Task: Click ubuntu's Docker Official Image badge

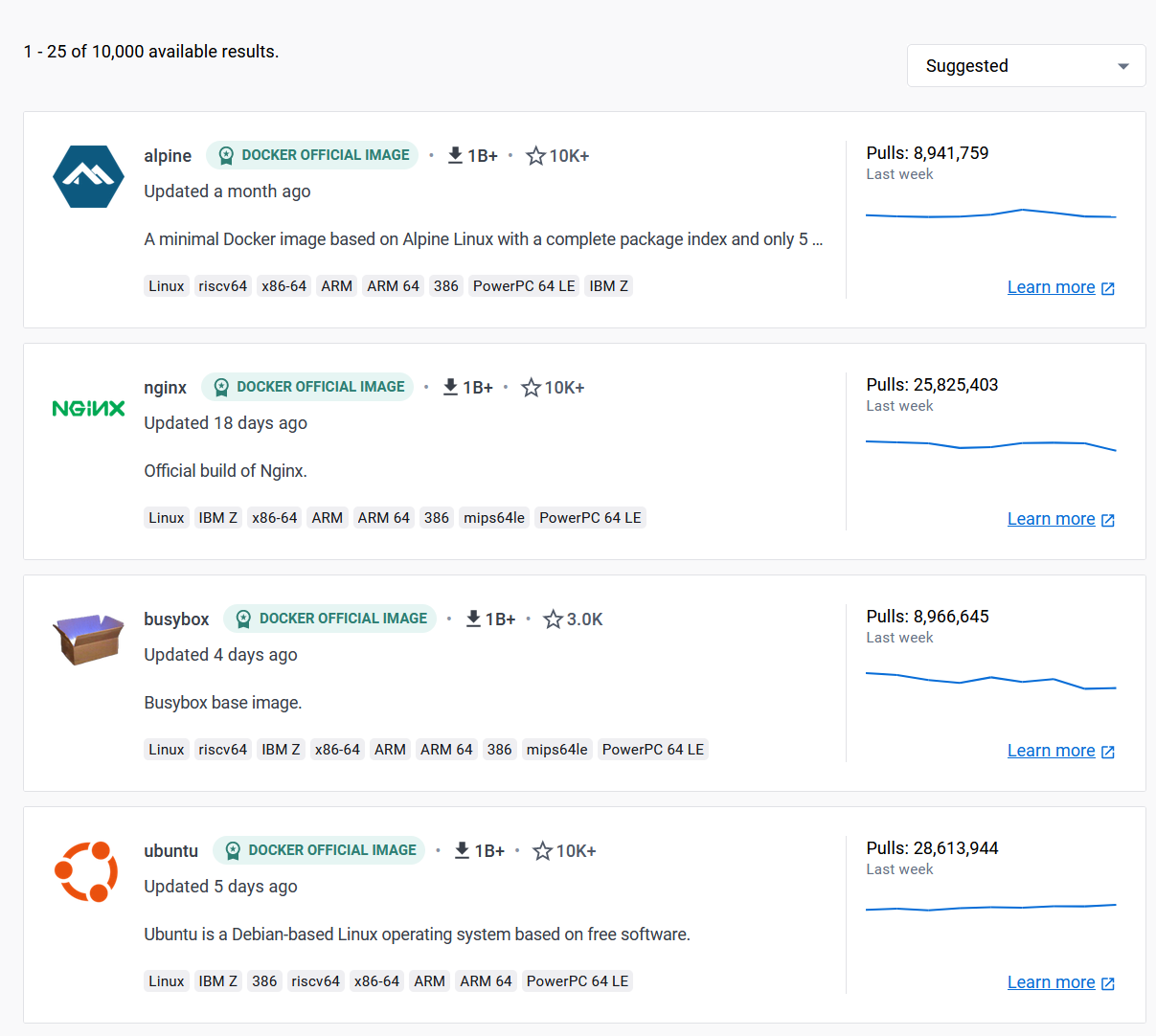Action: click(319, 850)
